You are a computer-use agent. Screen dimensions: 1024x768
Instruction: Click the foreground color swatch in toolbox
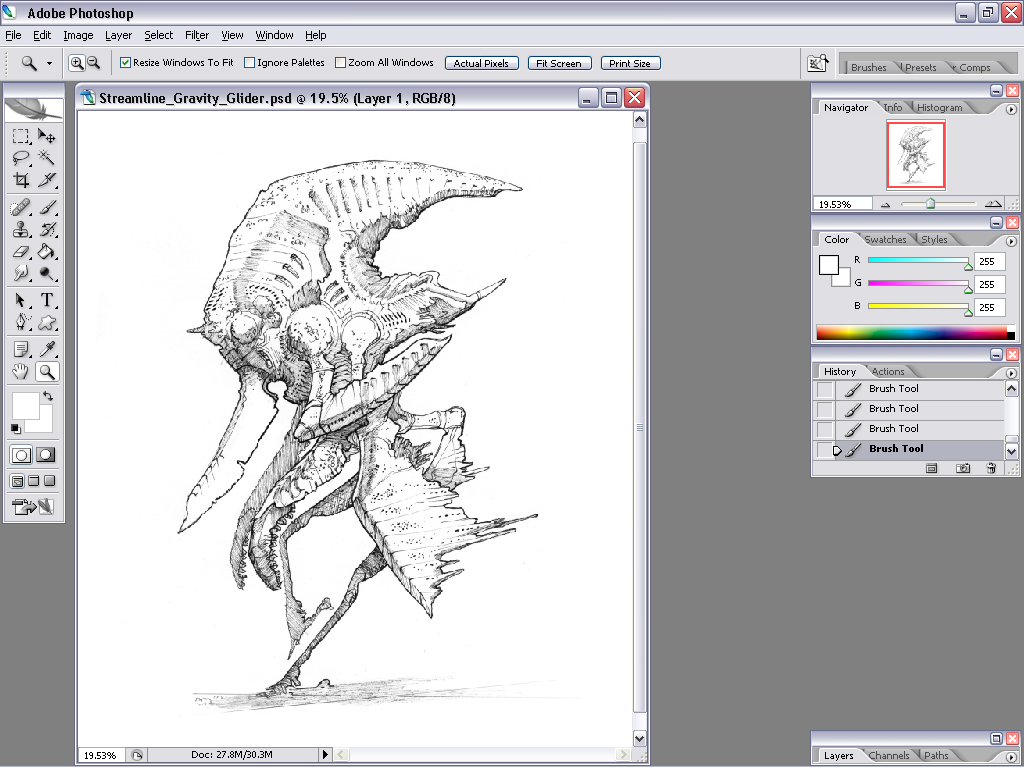[x=25, y=406]
